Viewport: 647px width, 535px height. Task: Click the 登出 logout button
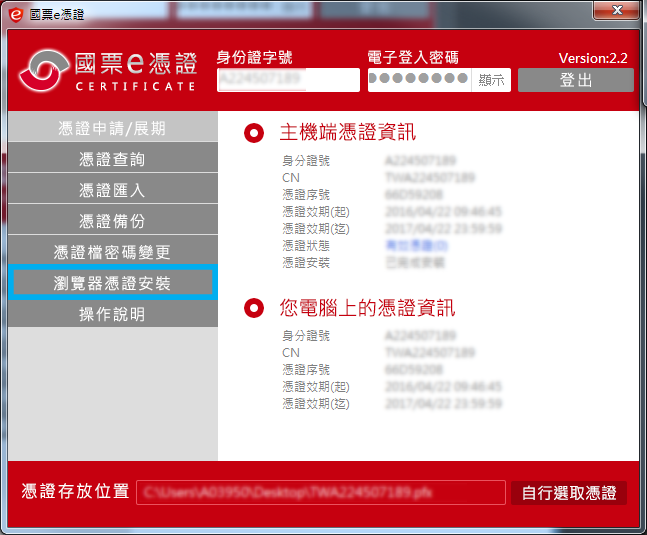pos(576,80)
